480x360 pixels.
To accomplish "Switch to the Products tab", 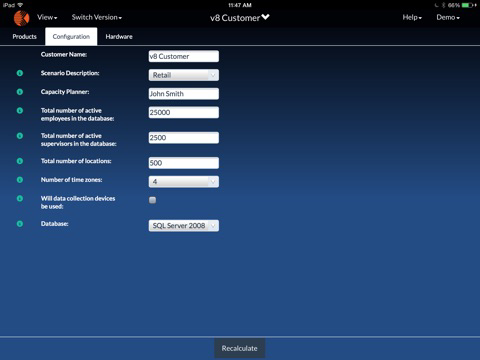I will (x=24, y=37).
